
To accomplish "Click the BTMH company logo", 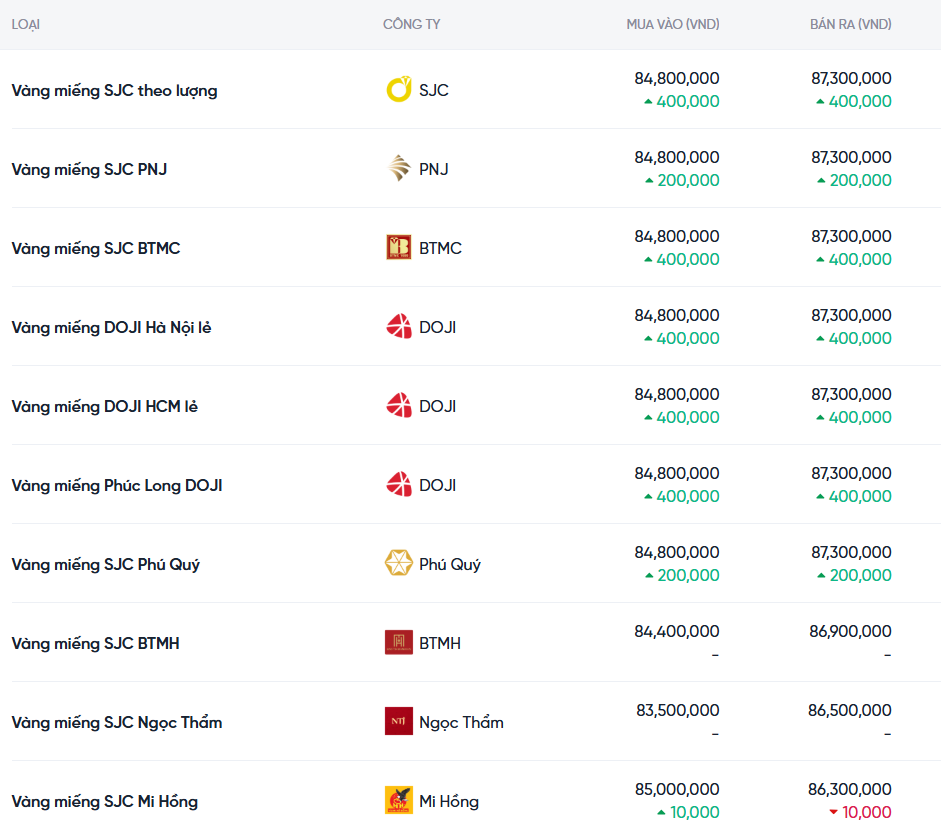I will [399, 643].
